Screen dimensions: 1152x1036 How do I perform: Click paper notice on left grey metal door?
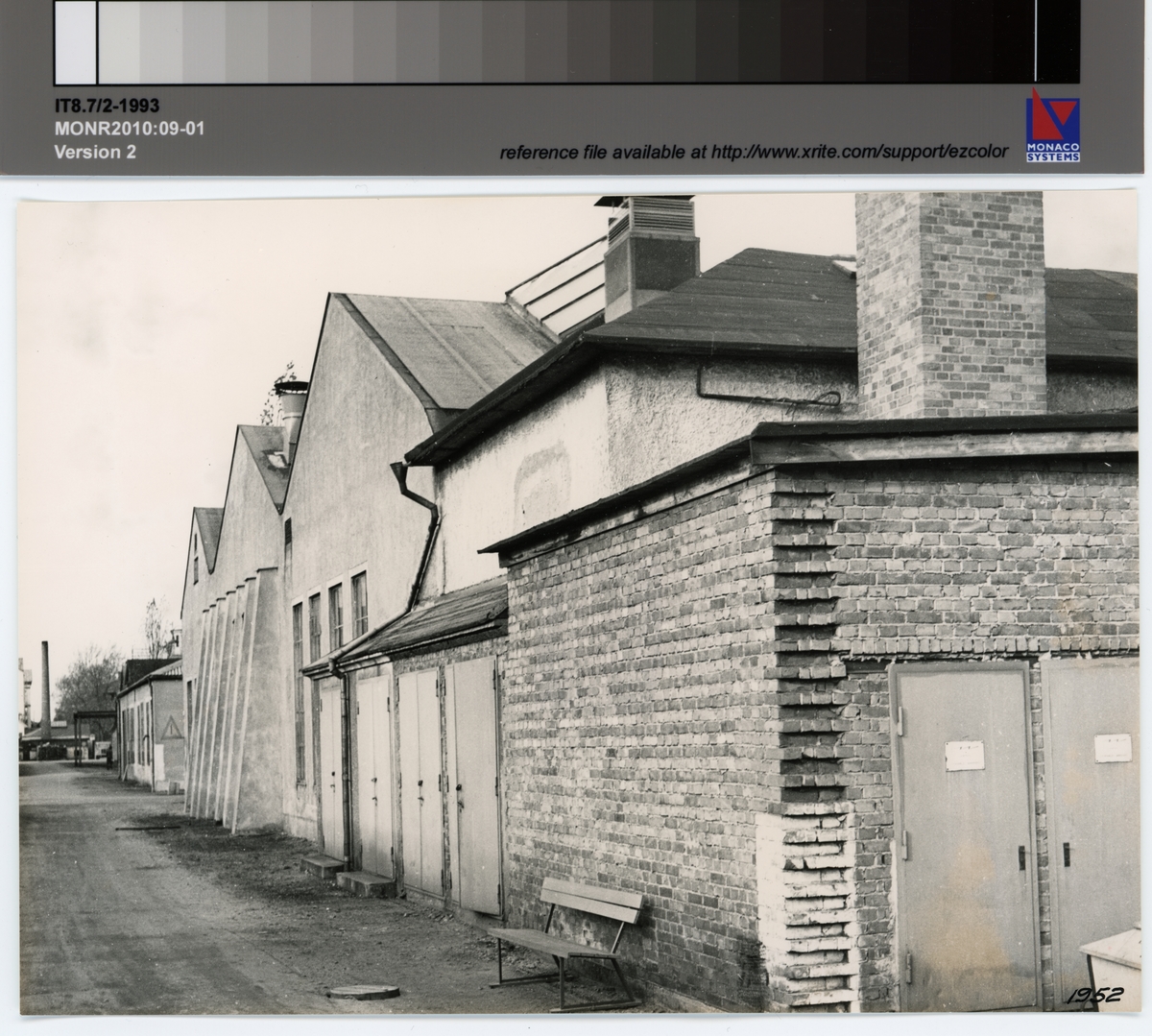coord(964,756)
